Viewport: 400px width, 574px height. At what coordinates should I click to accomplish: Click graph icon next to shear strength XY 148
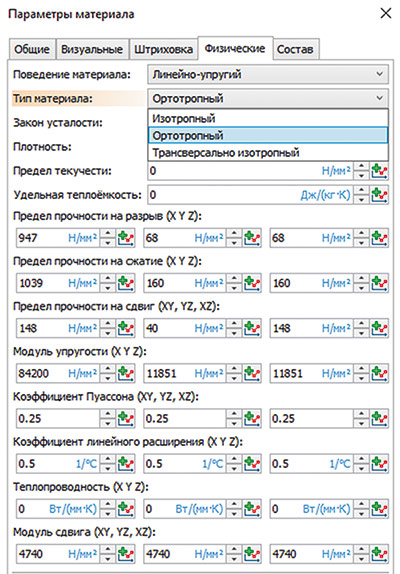click(x=126, y=328)
